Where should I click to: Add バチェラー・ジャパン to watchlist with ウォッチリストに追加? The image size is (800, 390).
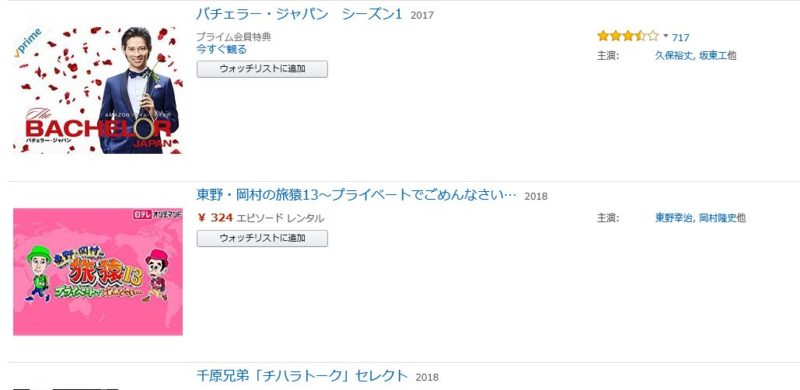tap(262, 69)
